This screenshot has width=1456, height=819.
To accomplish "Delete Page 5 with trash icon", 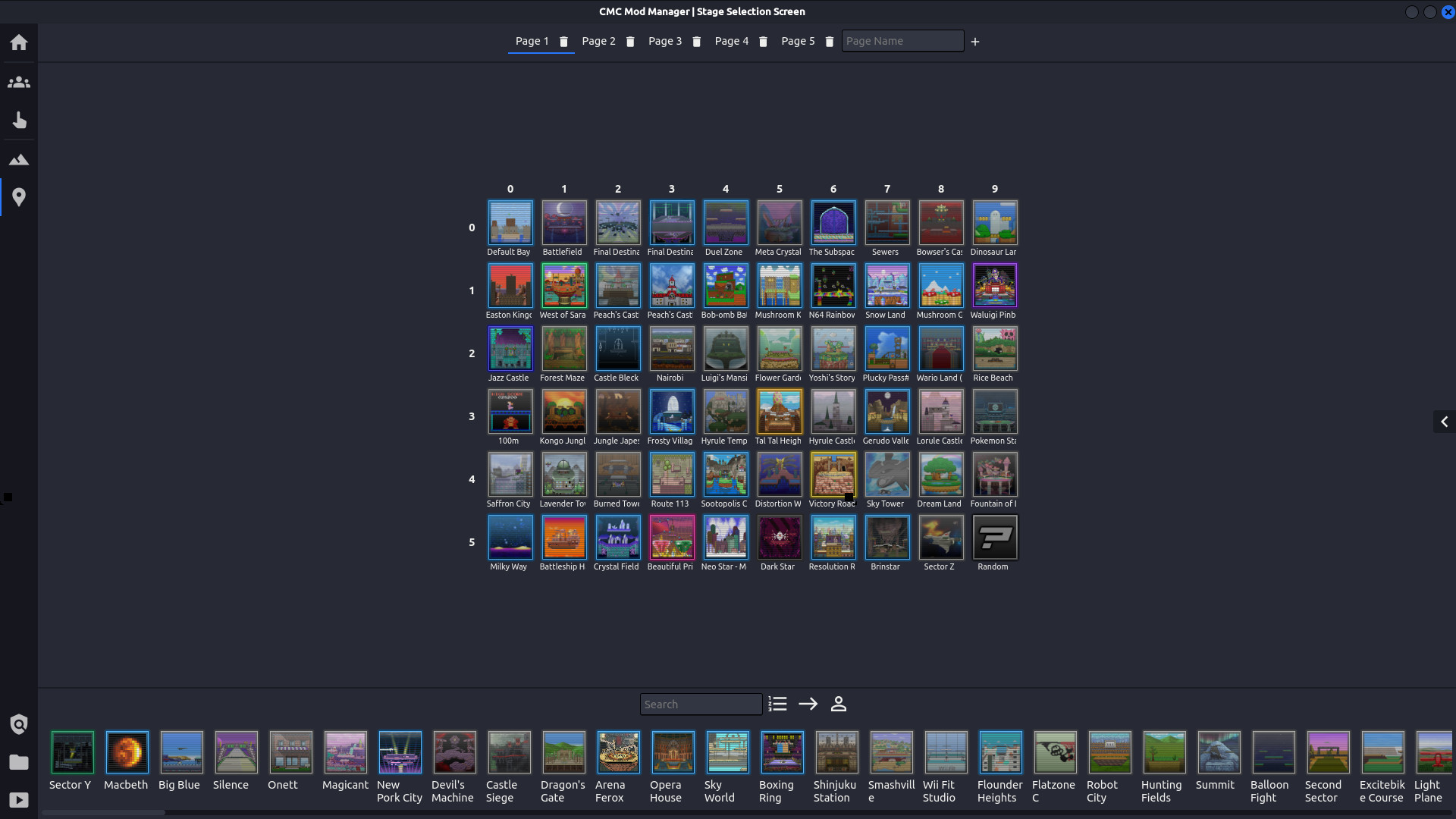I will tap(830, 42).
